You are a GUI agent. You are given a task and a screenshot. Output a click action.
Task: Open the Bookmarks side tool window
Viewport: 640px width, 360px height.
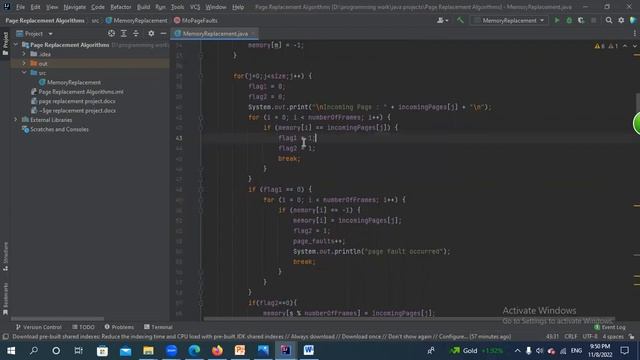tap(5, 299)
